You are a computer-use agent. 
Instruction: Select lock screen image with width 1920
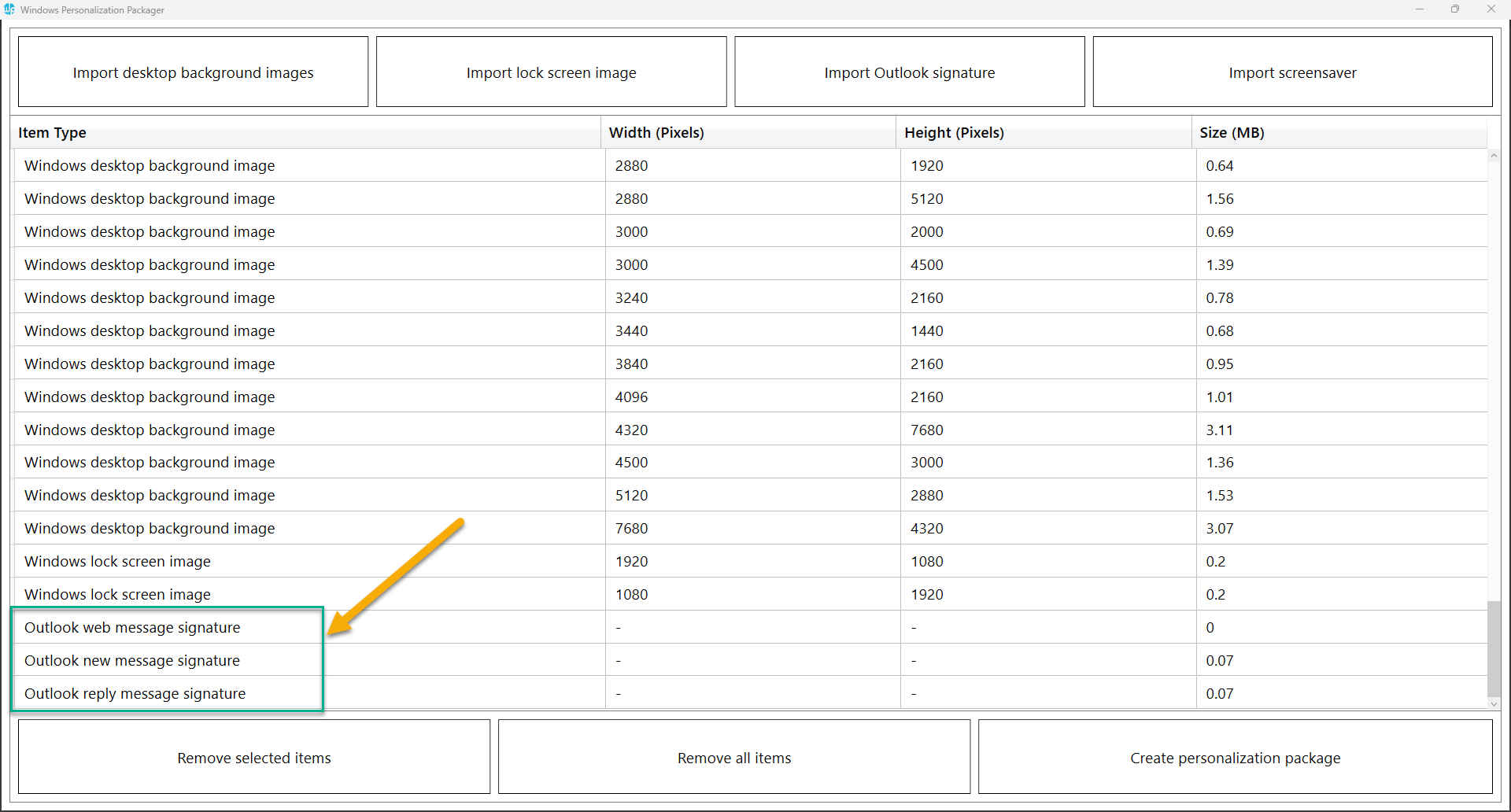pyautogui.click(x=117, y=562)
